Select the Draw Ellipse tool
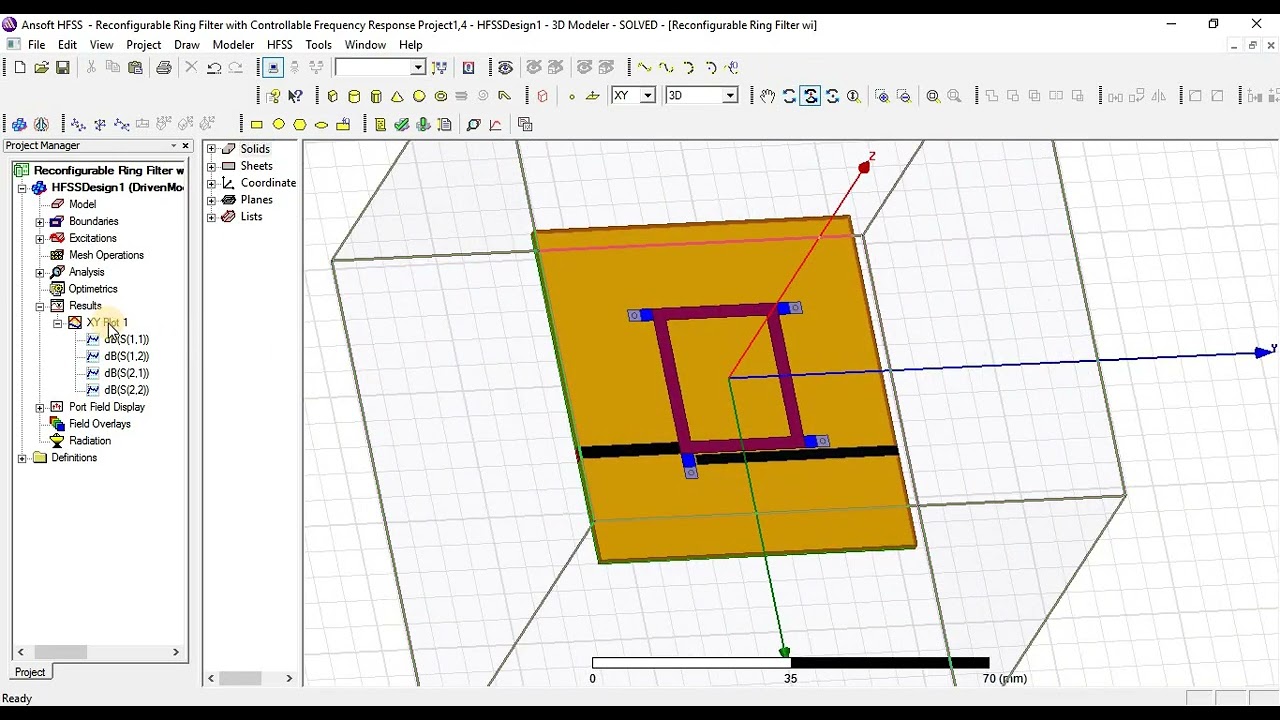Image resolution: width=1280 pixels, height=720 pixels. click(321, 125)
